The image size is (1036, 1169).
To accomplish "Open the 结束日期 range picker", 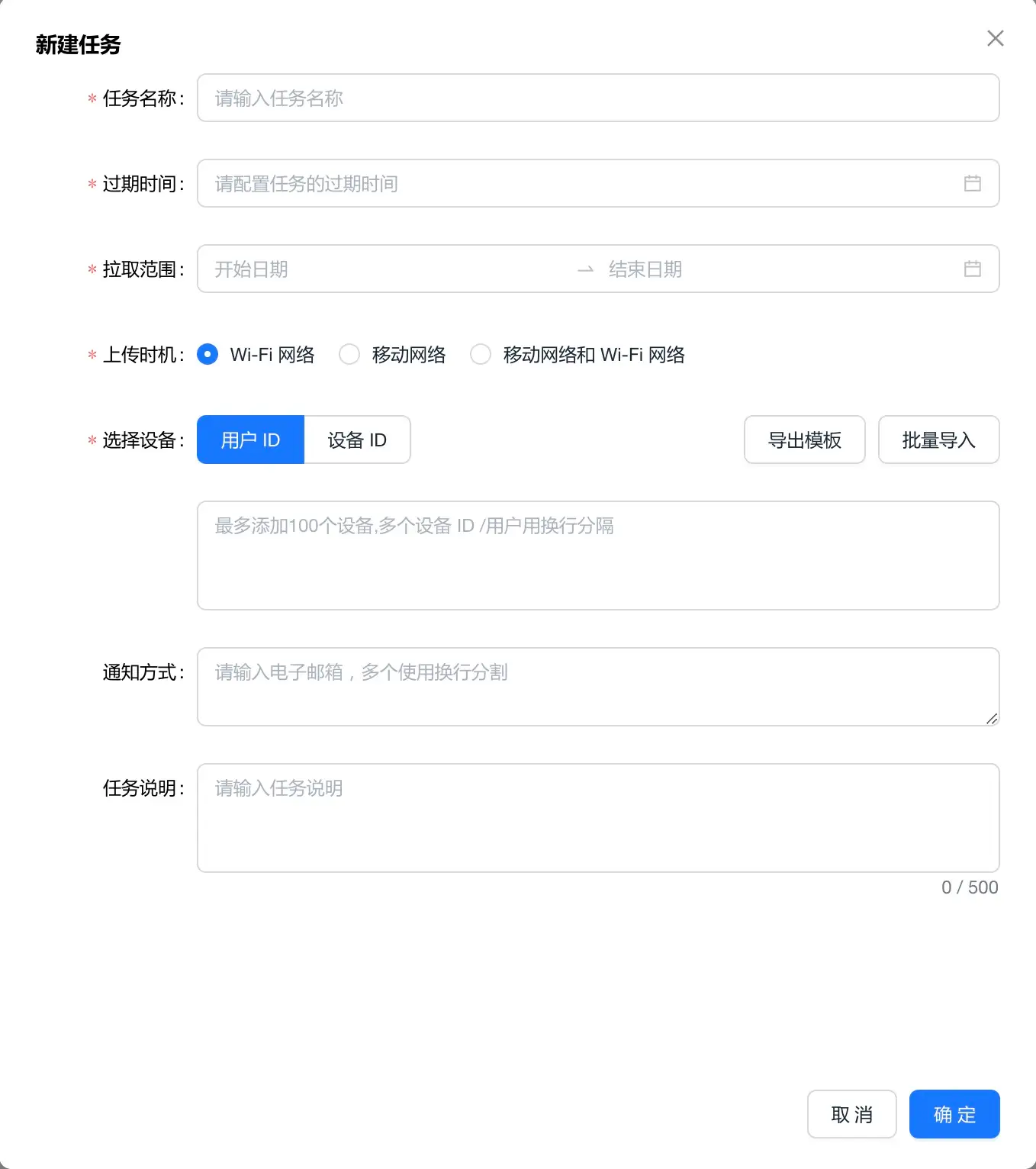I will pyautogui.click(x=763, y=269).
